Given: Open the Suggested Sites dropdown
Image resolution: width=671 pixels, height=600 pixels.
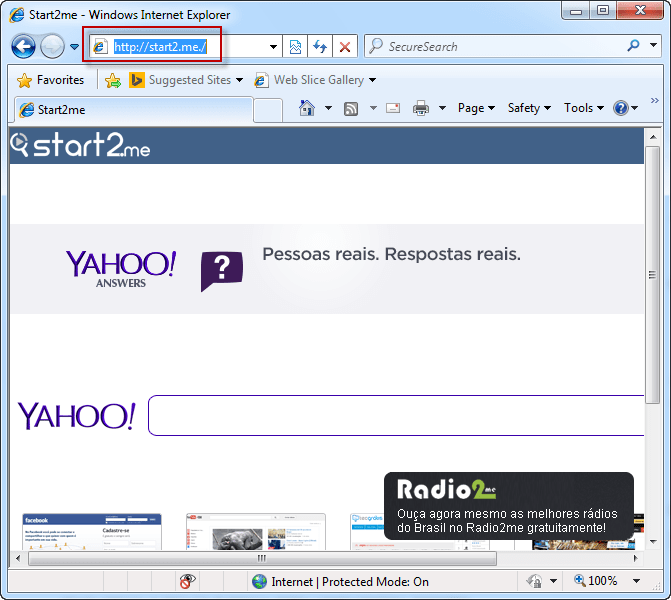Looking at the screenshot, I should (x=186, y=80).
